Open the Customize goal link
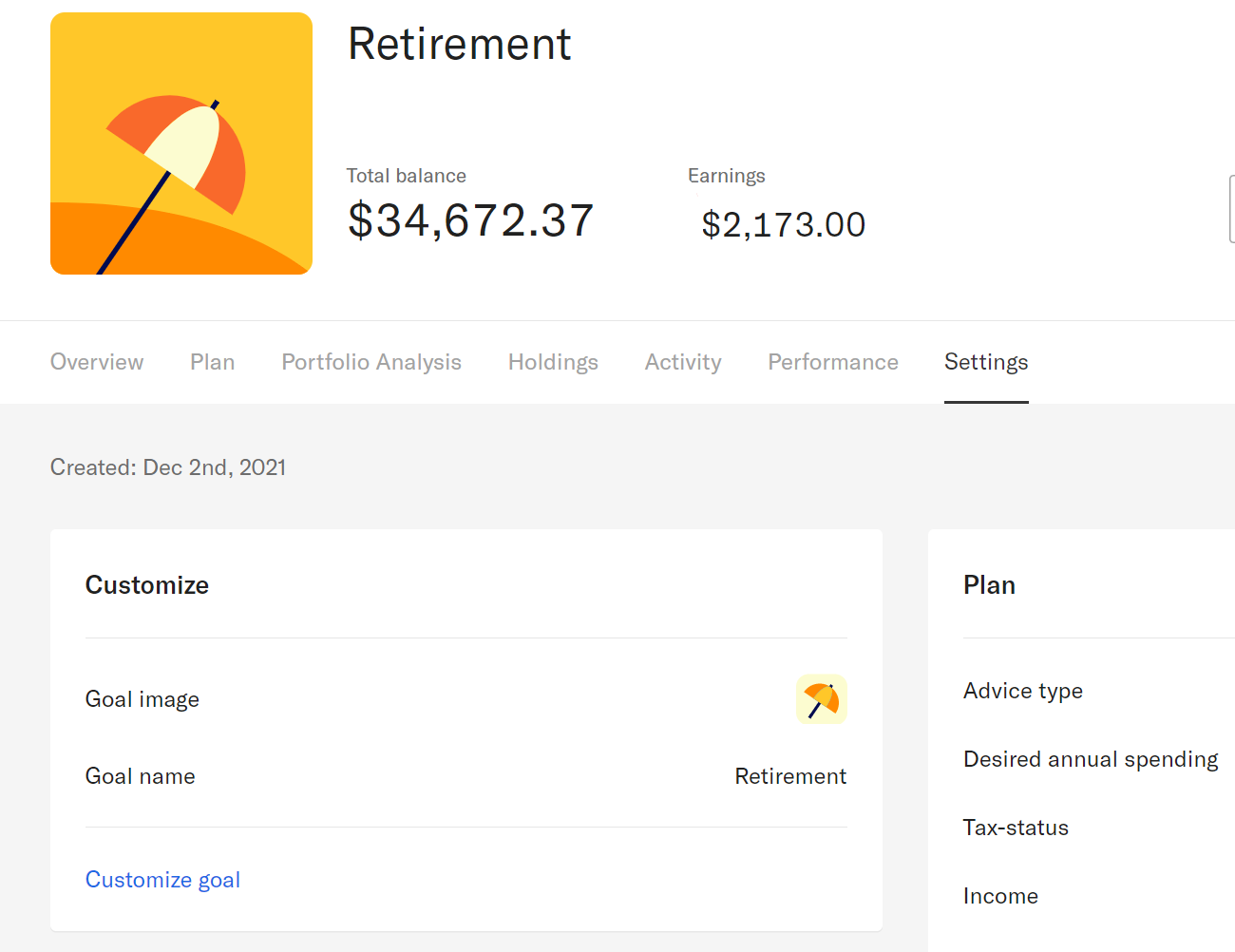This screenshot has height=952, width=1235. click(162, 879)
